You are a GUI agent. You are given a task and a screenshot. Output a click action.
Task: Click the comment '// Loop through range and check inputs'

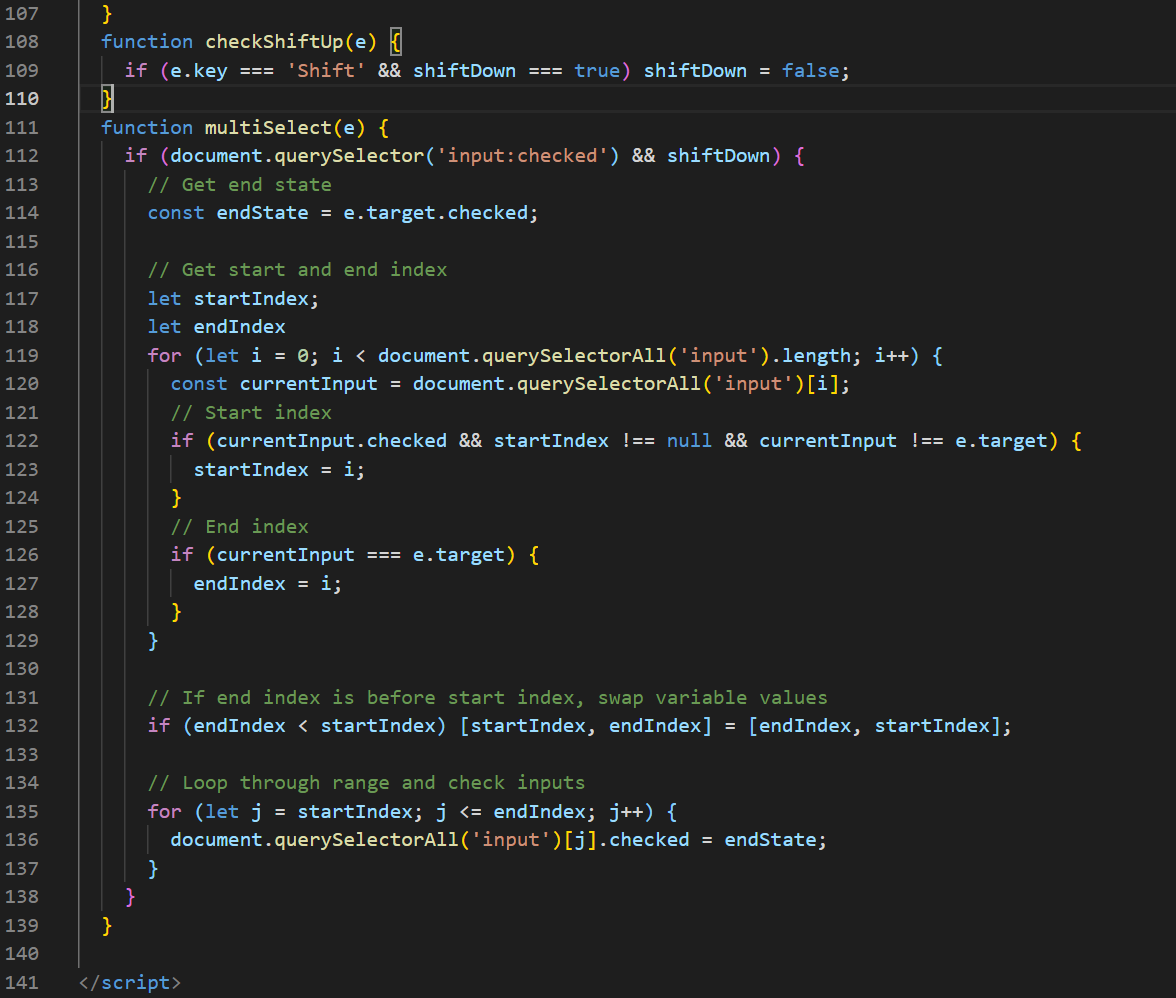click(x=367, y=783)
